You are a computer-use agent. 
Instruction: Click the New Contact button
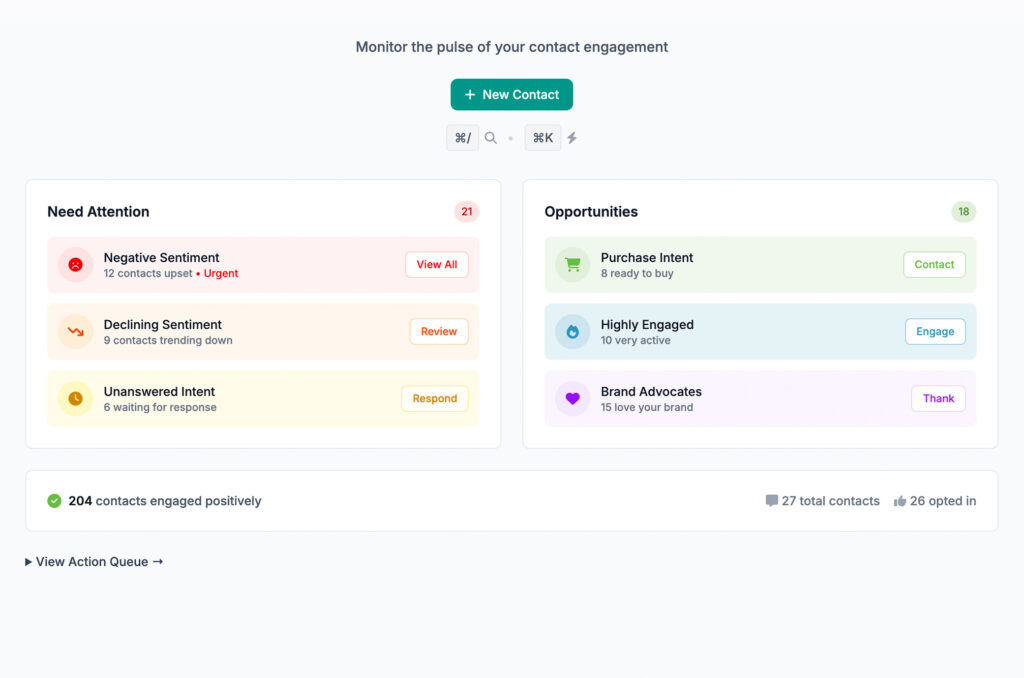[x=511, y=95]
